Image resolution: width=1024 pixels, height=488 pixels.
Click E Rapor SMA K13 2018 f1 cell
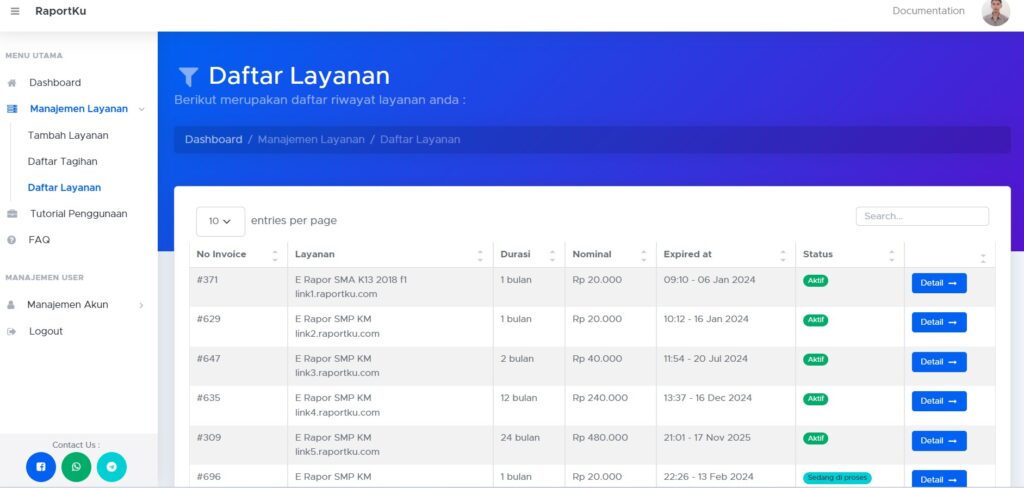(351, 280)
